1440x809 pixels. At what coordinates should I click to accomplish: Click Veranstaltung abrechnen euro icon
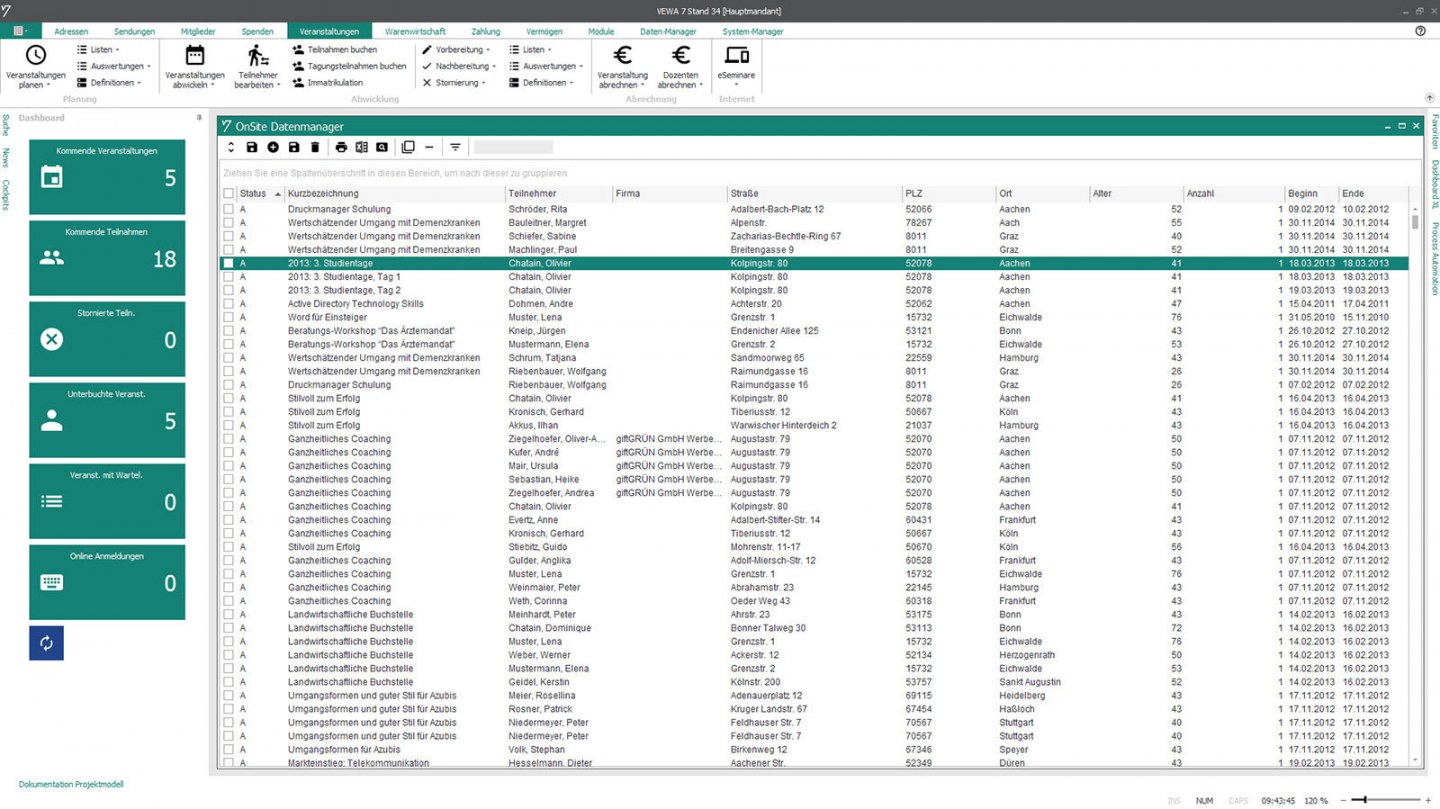pyautogui.click(x=622, y=55)
